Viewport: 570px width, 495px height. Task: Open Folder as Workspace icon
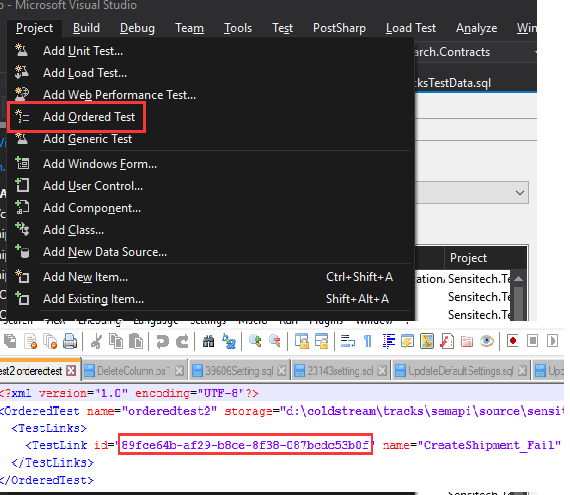click(467, 342)
